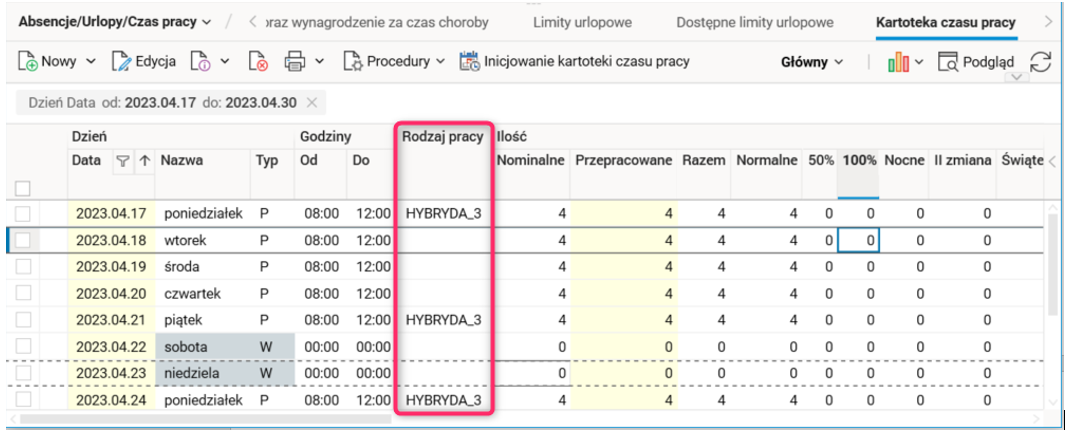The image size is (1071, 437).
Task: Click date cell 2023.04.20
Action: pyautogui.click(x=111, y=294)
